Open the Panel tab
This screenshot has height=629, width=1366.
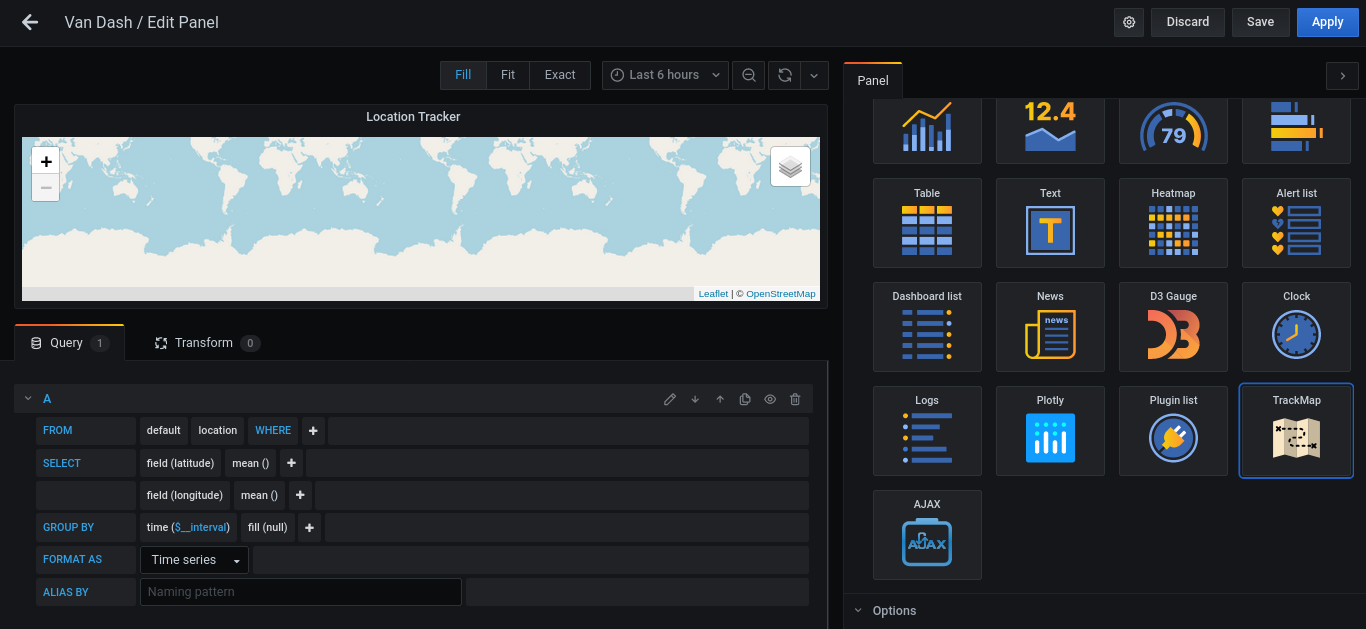(x=872, y=80)
